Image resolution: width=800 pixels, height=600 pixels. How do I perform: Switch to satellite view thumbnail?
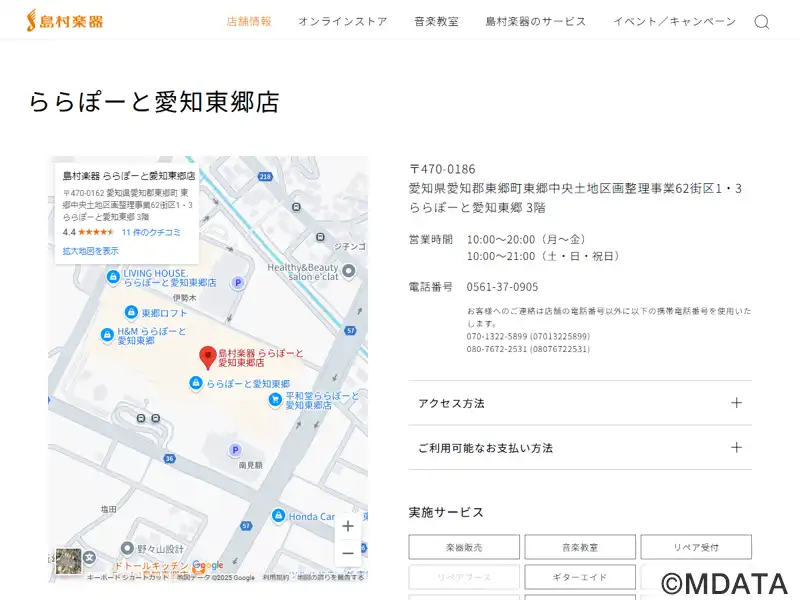[68, 562]
